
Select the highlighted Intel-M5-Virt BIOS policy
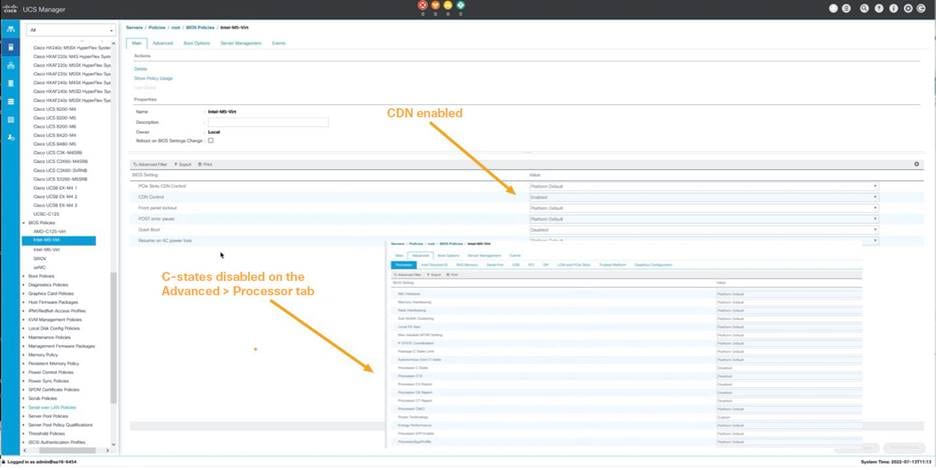[58, 240]
